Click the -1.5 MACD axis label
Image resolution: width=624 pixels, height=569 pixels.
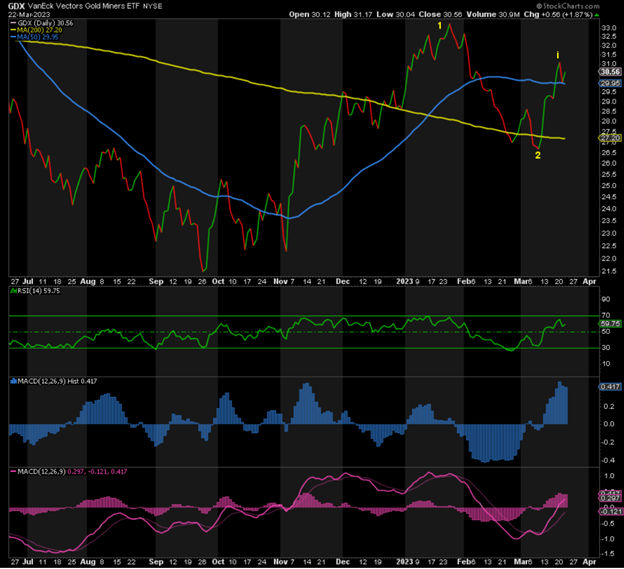[608, 553]
